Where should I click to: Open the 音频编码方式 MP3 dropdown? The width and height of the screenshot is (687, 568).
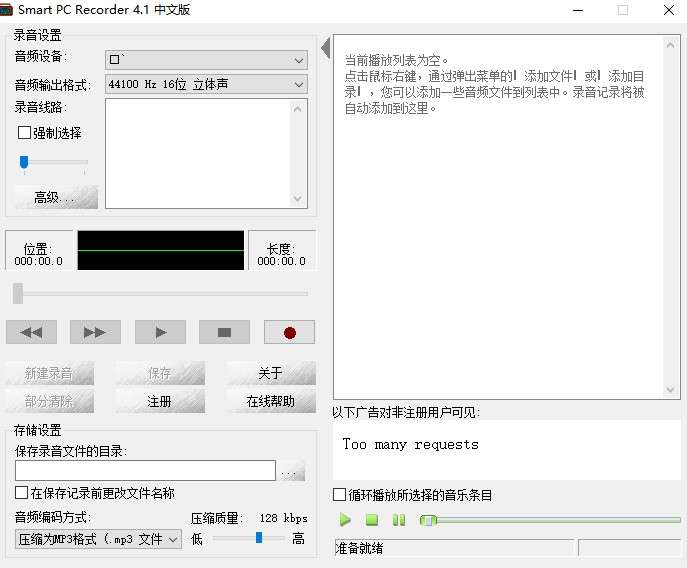pyautogui.click(x=99, y=539)
